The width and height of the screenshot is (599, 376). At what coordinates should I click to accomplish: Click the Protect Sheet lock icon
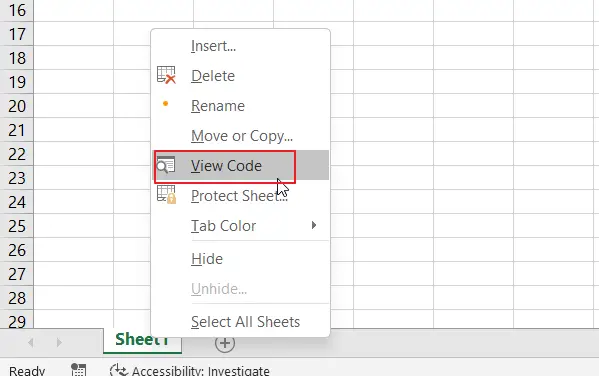pyautogui.click(x=166, y=195)
